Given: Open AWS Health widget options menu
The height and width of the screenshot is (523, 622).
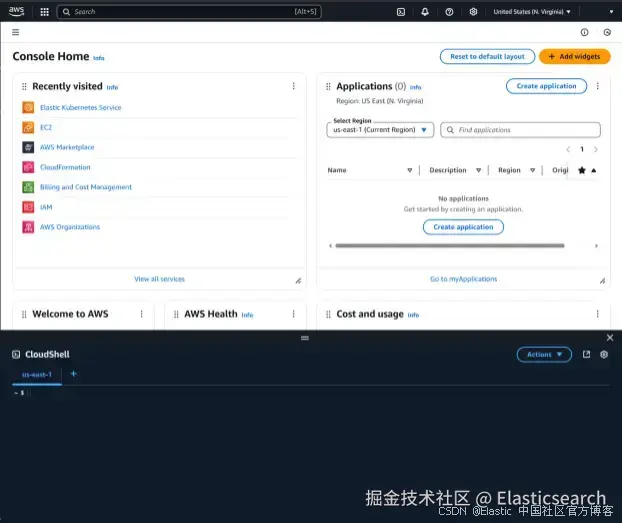Looking at the screenshot, I should point(294,314).
